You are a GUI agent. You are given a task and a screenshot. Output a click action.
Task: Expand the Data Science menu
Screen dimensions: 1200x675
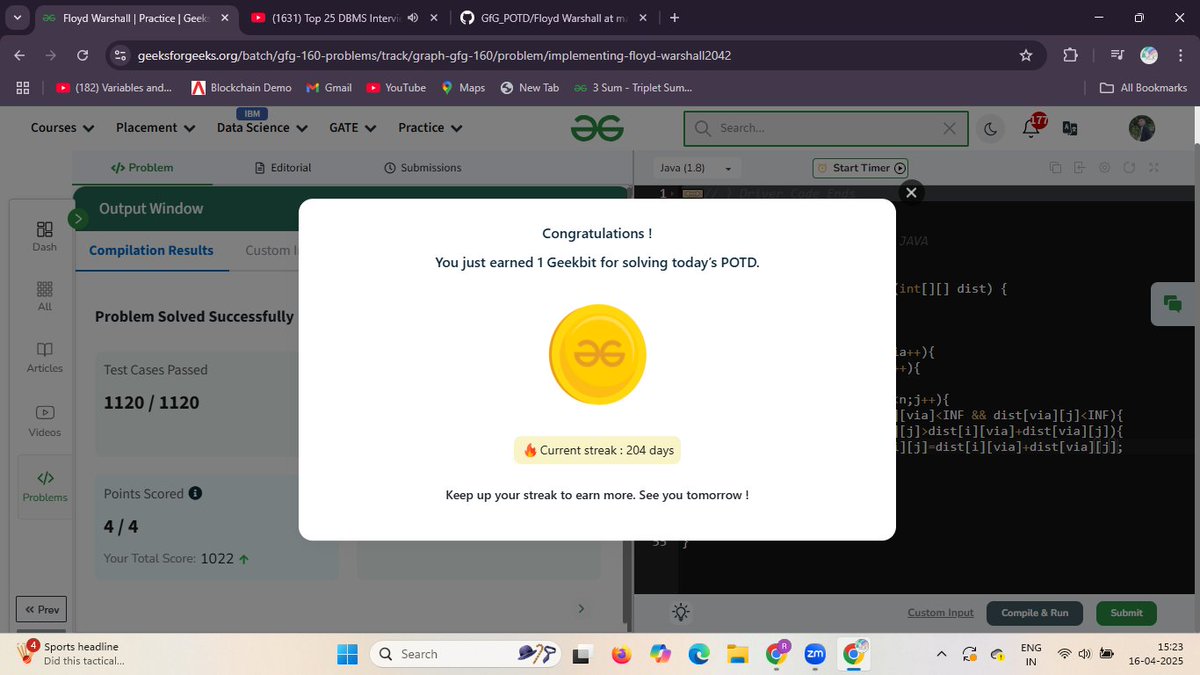(262, 128)
